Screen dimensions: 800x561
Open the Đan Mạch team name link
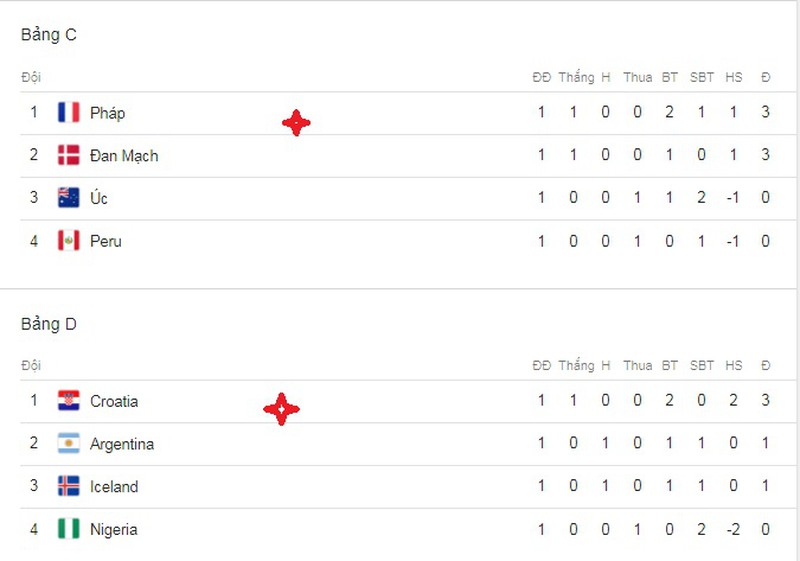coord(124,156)
